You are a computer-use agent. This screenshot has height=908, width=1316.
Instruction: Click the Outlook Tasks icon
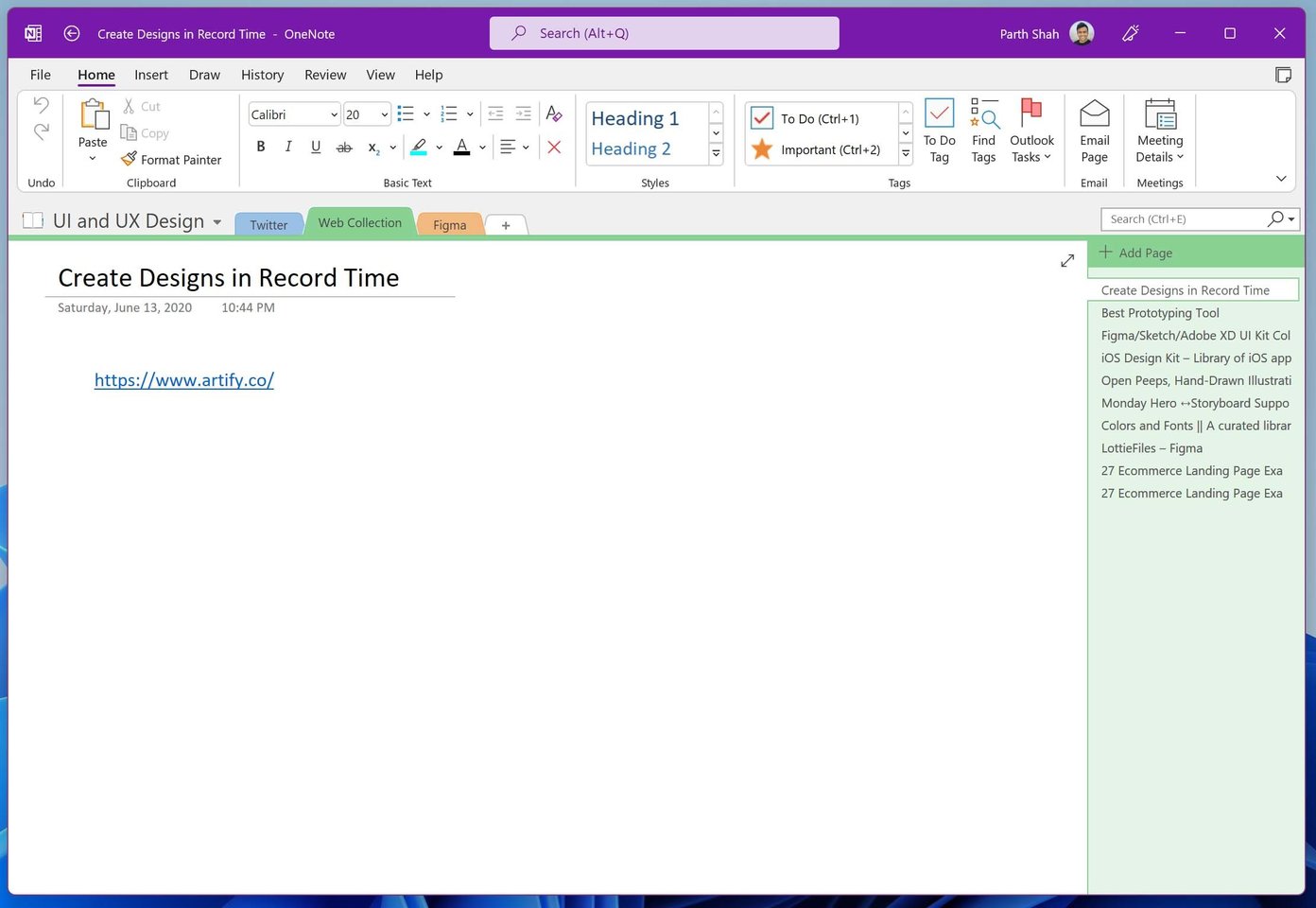pos(1031,131)
